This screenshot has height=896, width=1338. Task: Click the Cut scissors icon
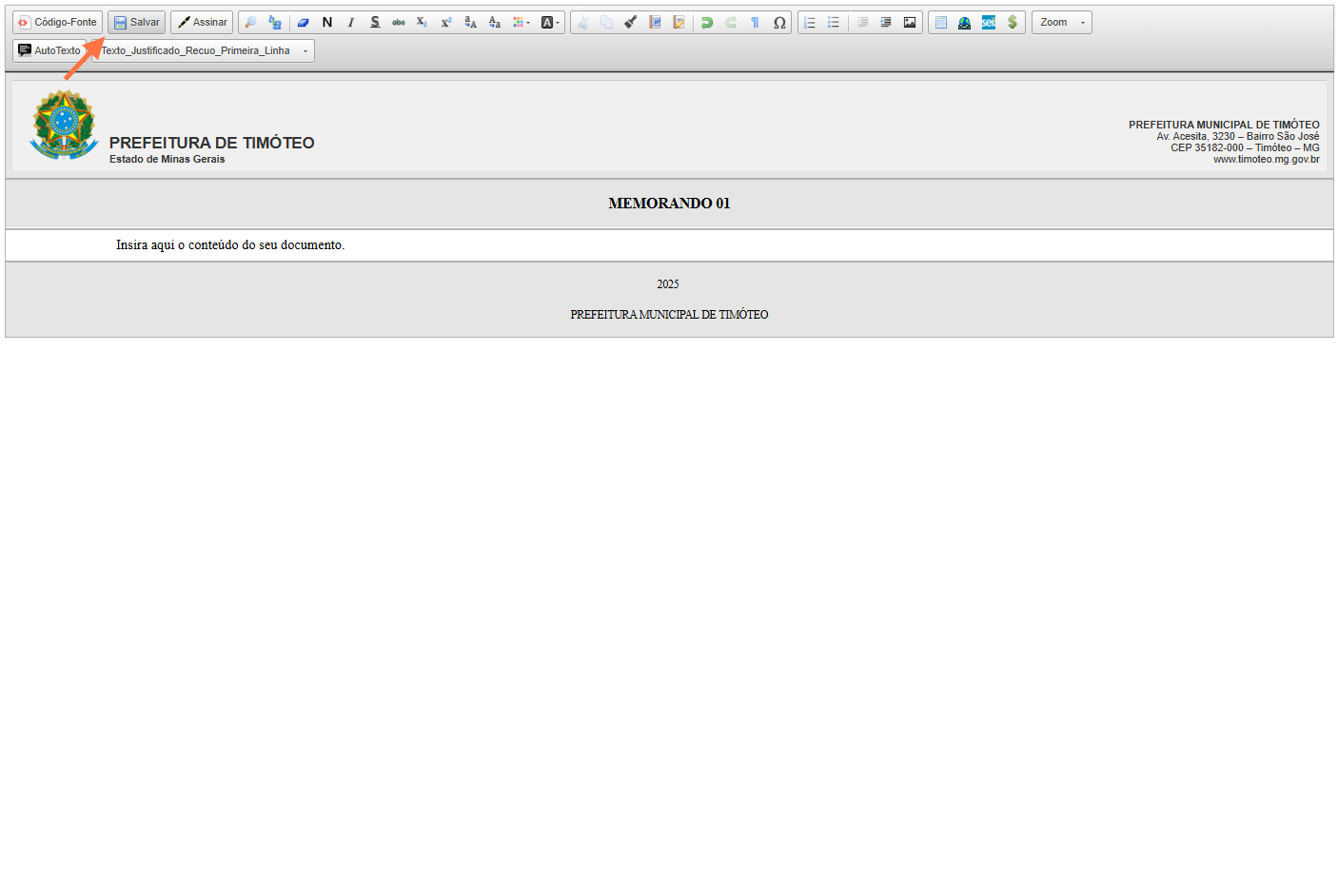[582, 22]
